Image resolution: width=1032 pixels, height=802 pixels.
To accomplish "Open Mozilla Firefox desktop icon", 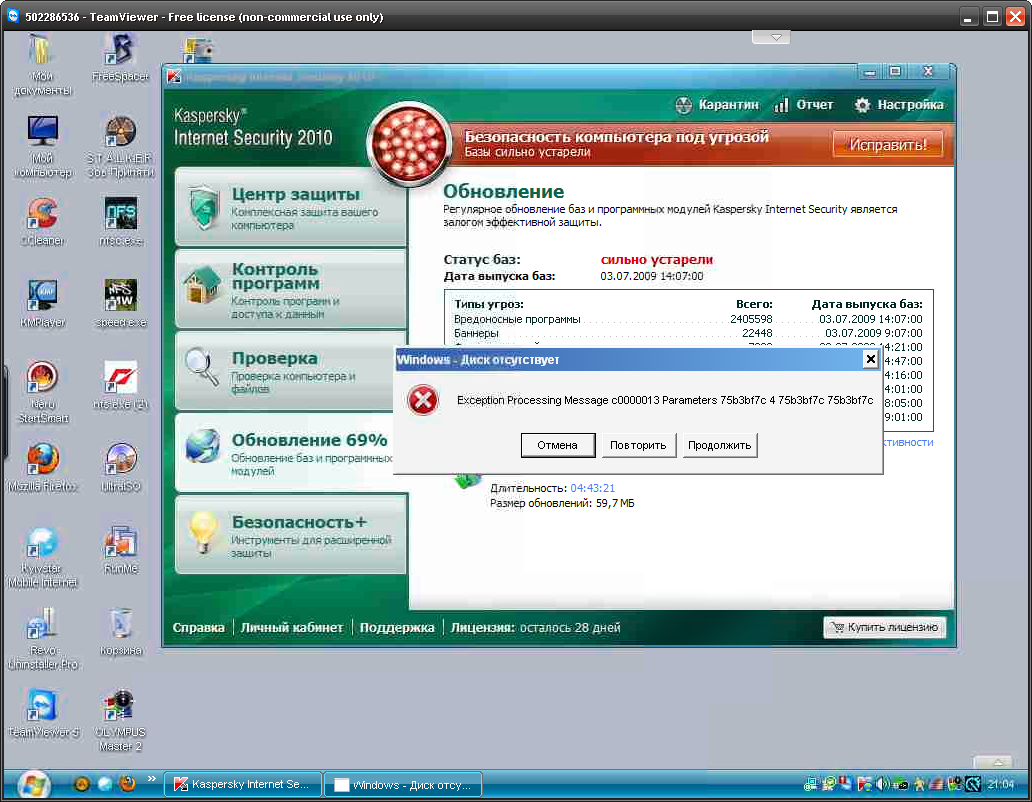I will [x=42, y=466].
